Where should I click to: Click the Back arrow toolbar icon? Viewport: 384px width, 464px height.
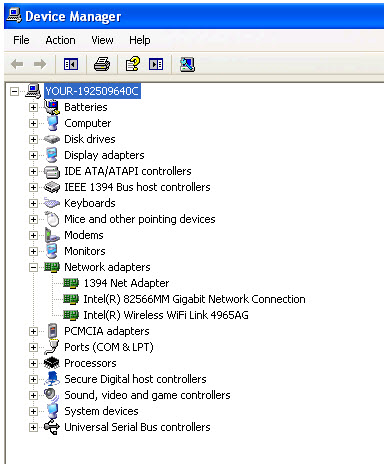pos(17,64)
